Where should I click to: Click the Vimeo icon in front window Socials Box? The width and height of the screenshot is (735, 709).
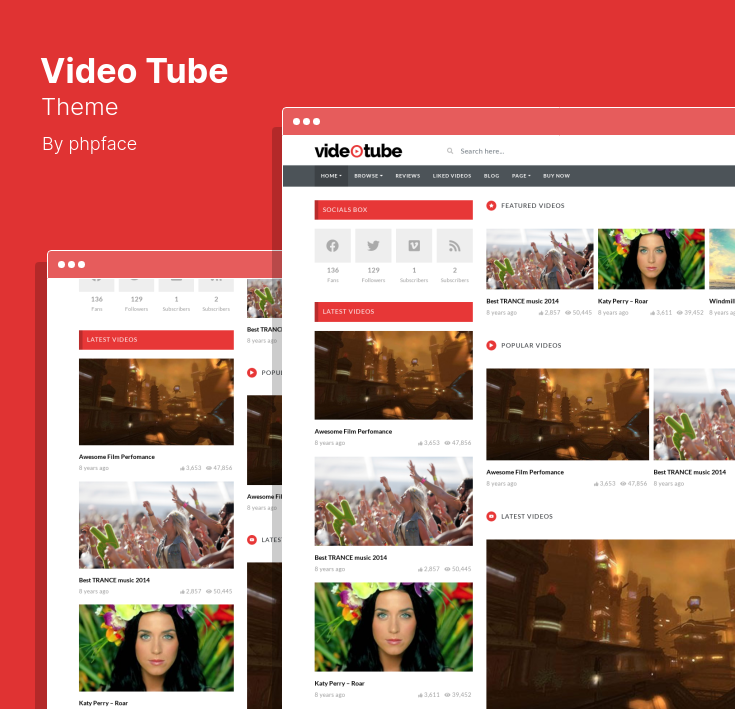pyautogui.click(x=414, y=246)
